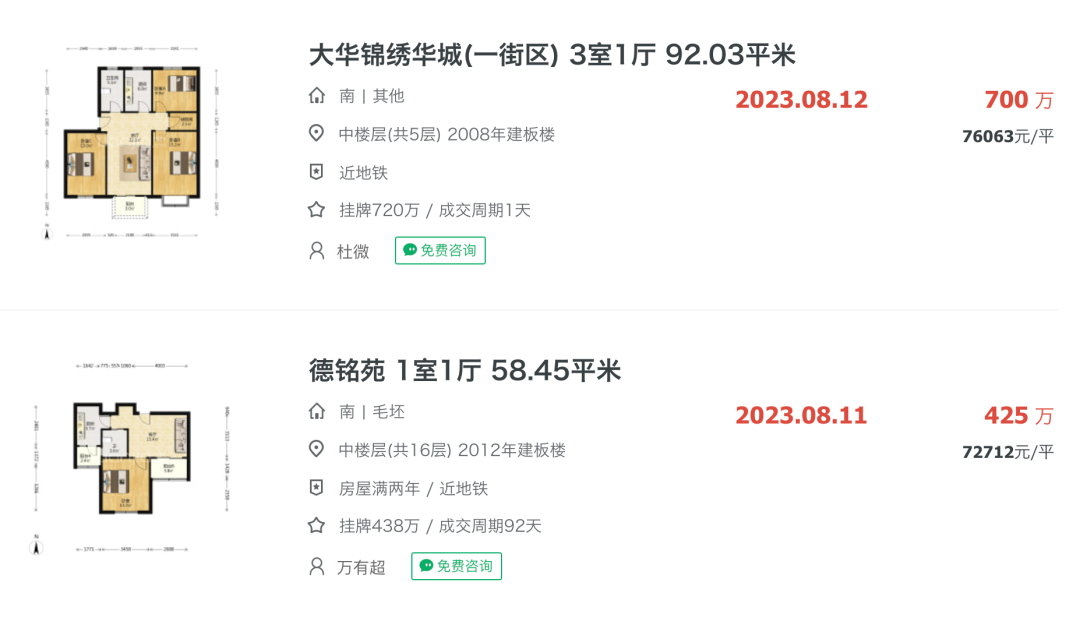The width and height of the screenshot is (1080, 621).
Task: Select agent name 万有超
Action: pos(361,567)
